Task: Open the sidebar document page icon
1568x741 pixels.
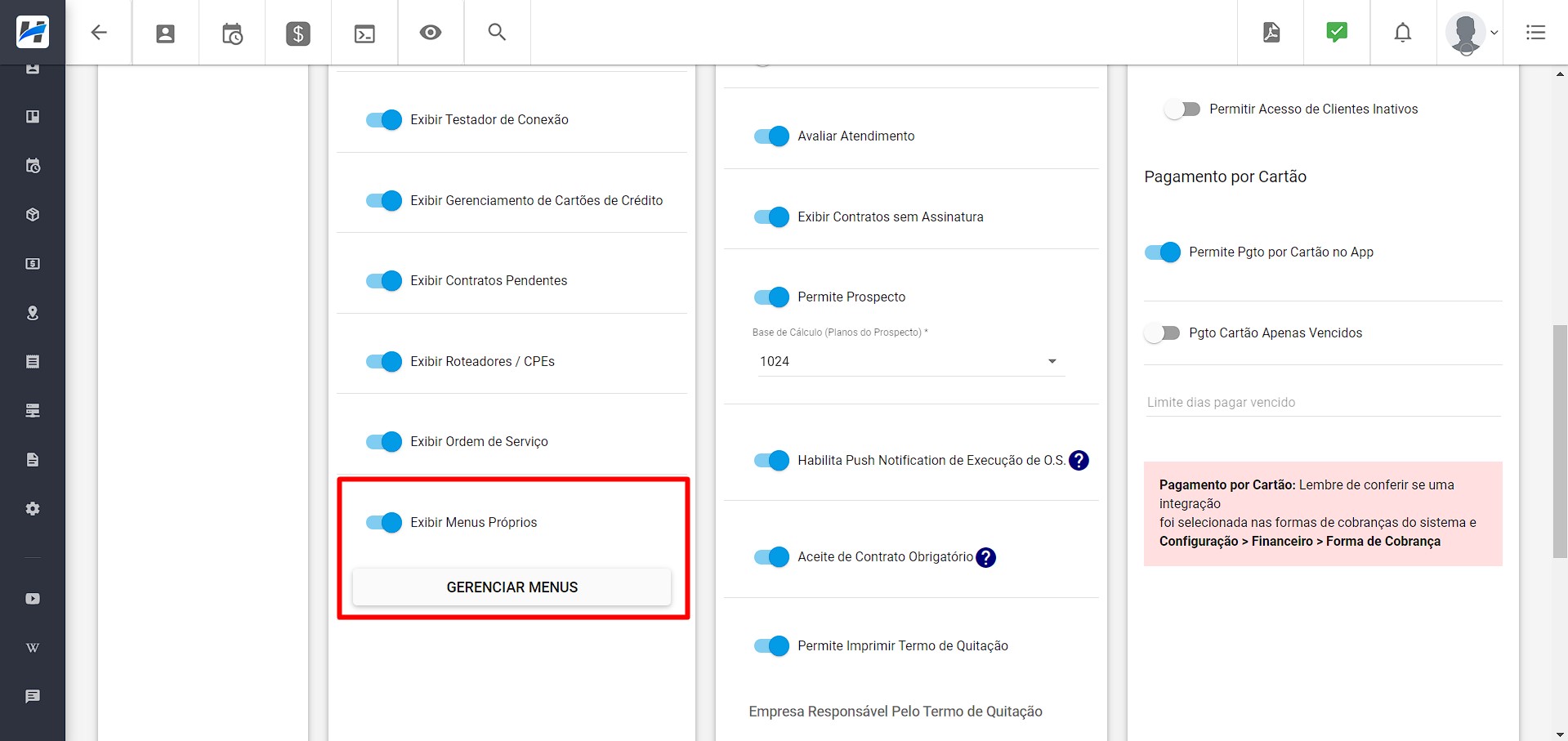Action: click(33, 460)
